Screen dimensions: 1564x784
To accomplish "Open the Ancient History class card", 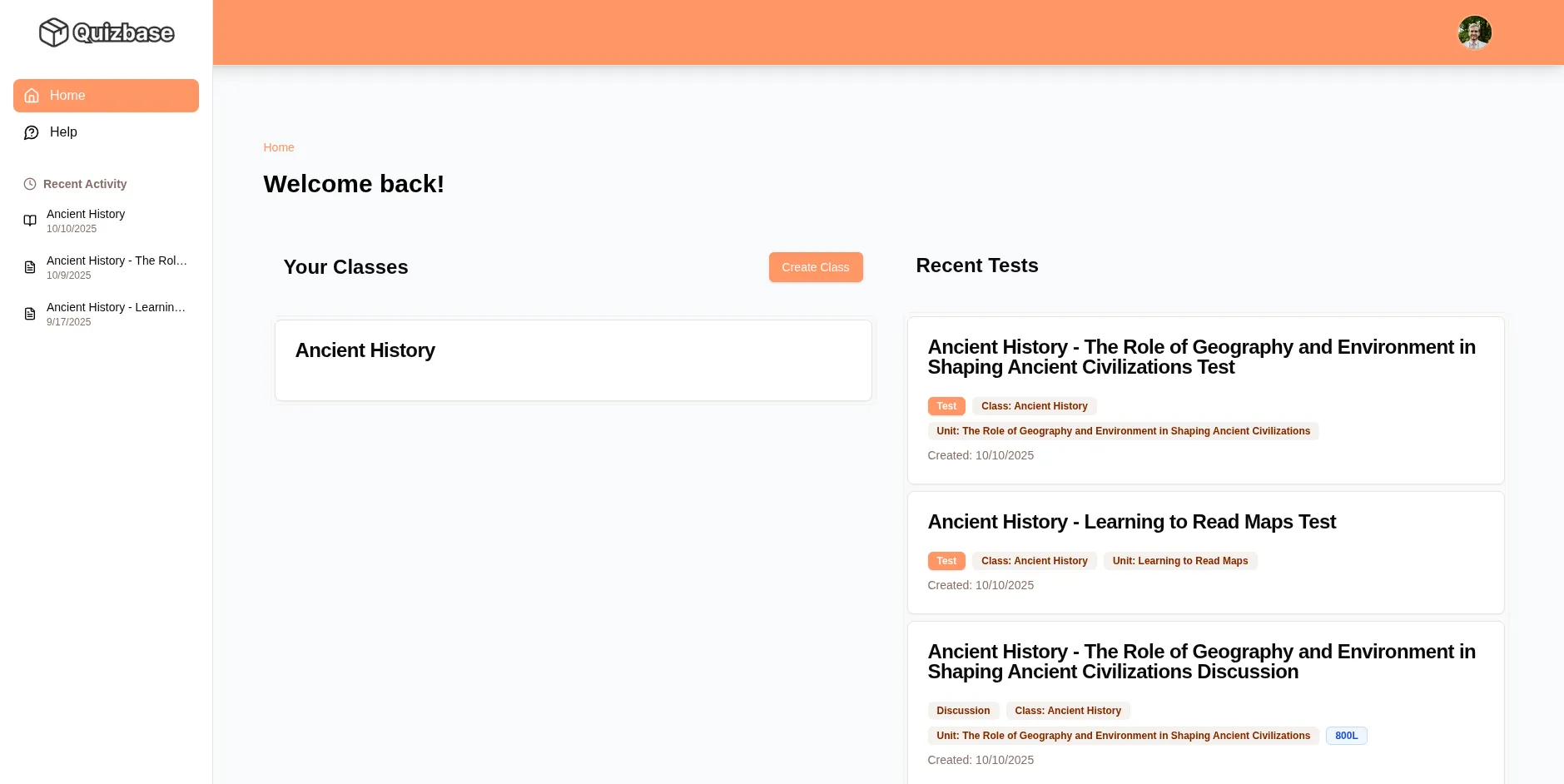I will [x=573, y=360].
